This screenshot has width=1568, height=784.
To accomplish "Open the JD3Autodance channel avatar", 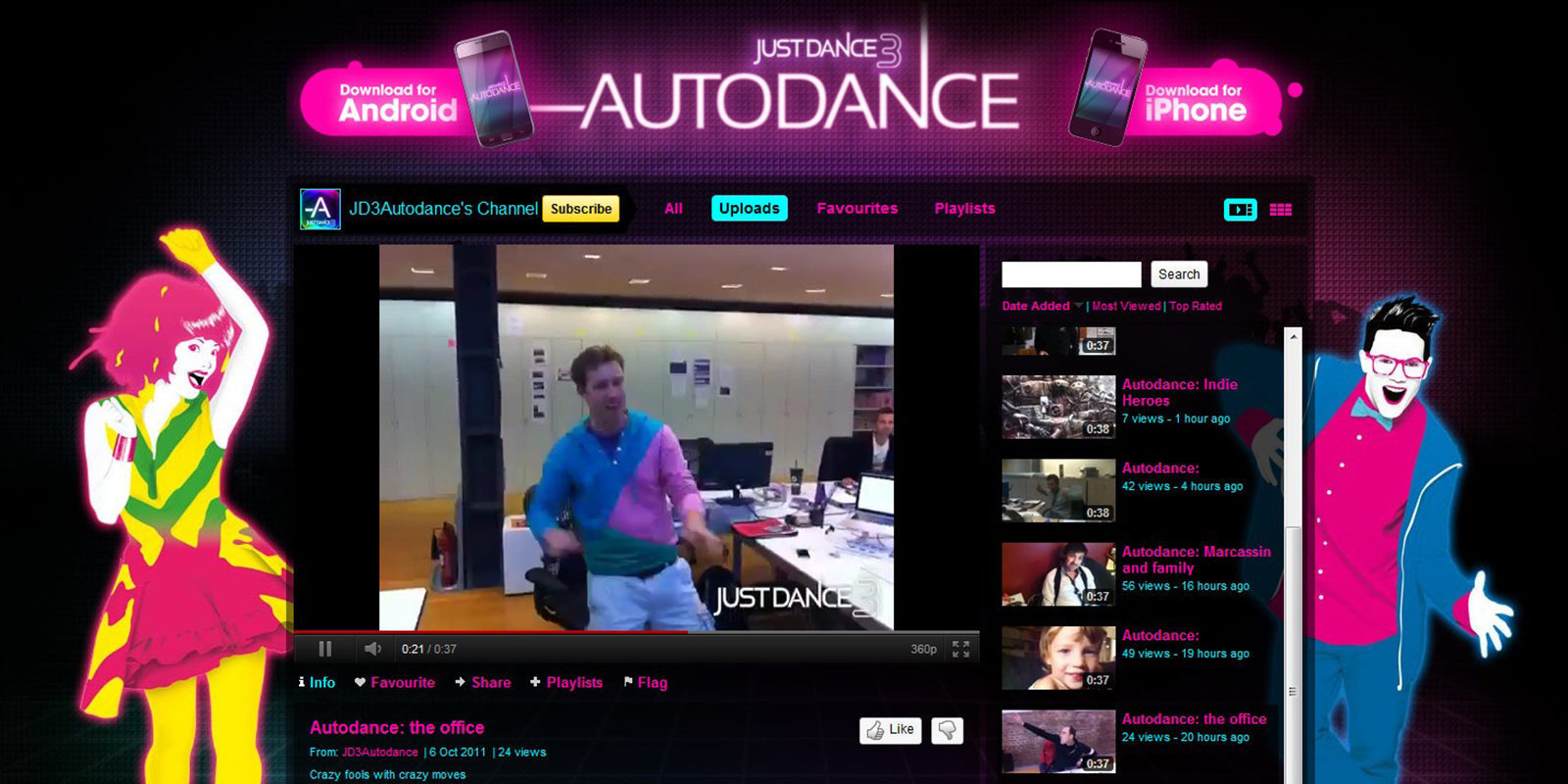I will pyautogui.click(x=319, y=209).
